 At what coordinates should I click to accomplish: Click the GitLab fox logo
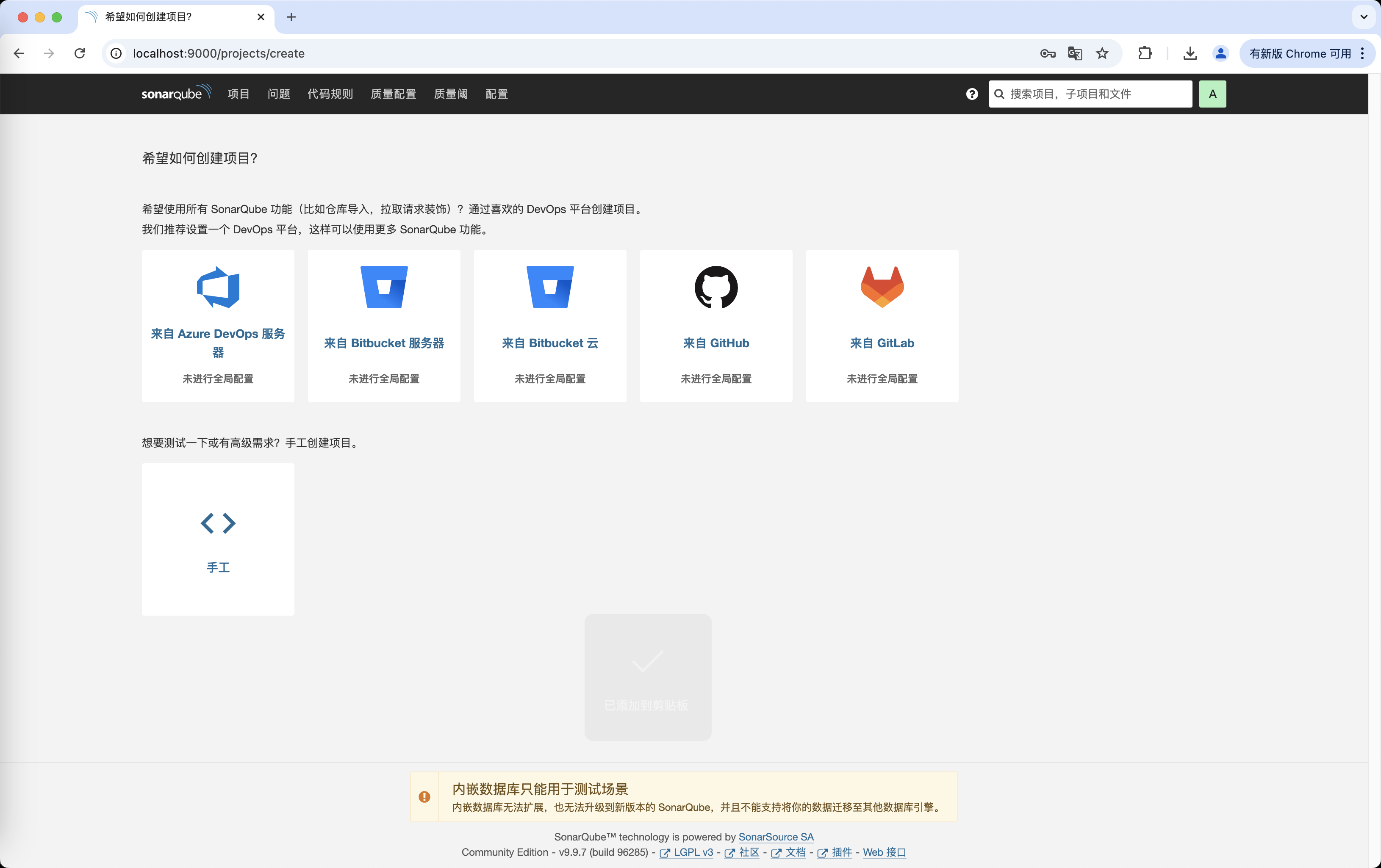882,287
